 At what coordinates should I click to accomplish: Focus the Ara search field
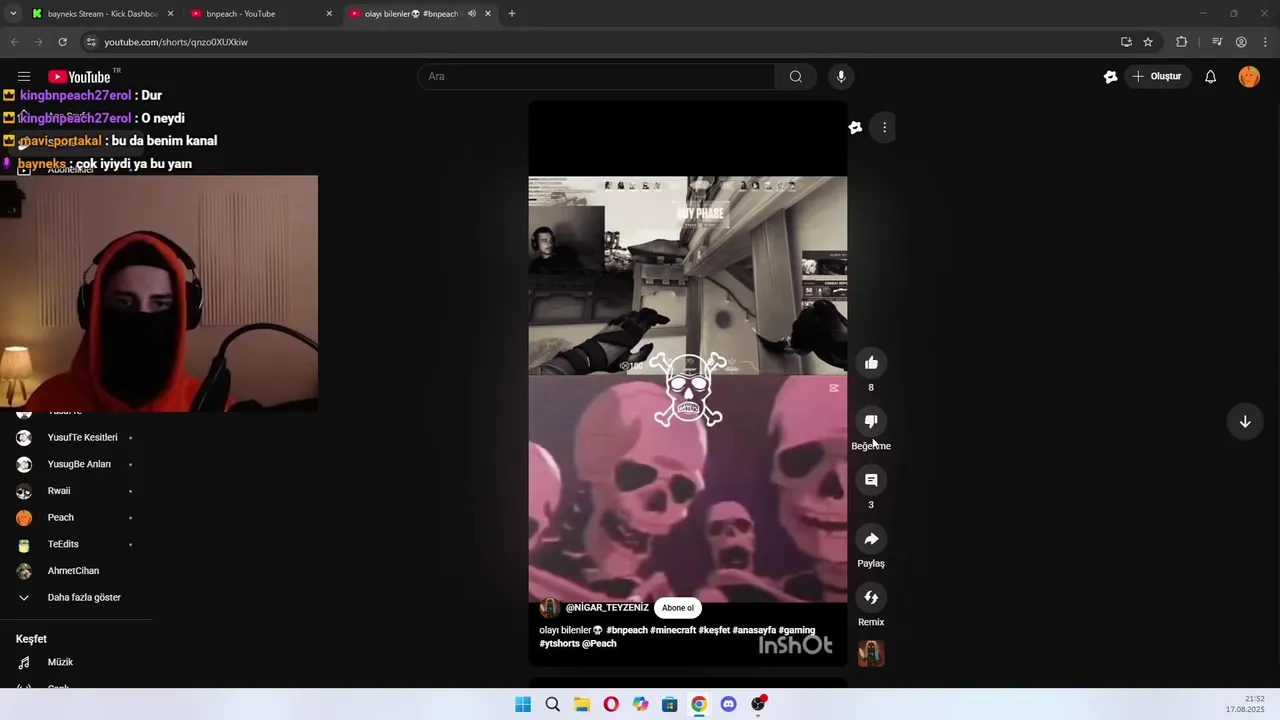pyautogui.click(x=597, y=77)
